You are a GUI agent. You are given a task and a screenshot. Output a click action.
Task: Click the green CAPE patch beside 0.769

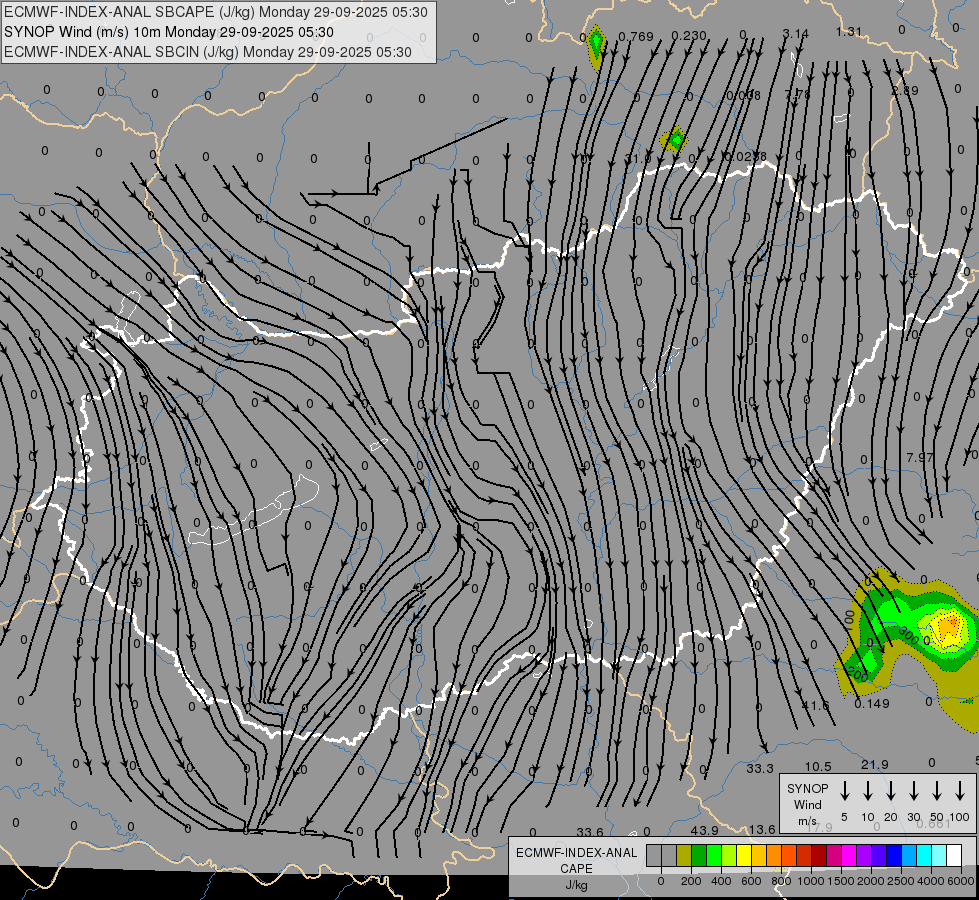(x=597, y=42)
